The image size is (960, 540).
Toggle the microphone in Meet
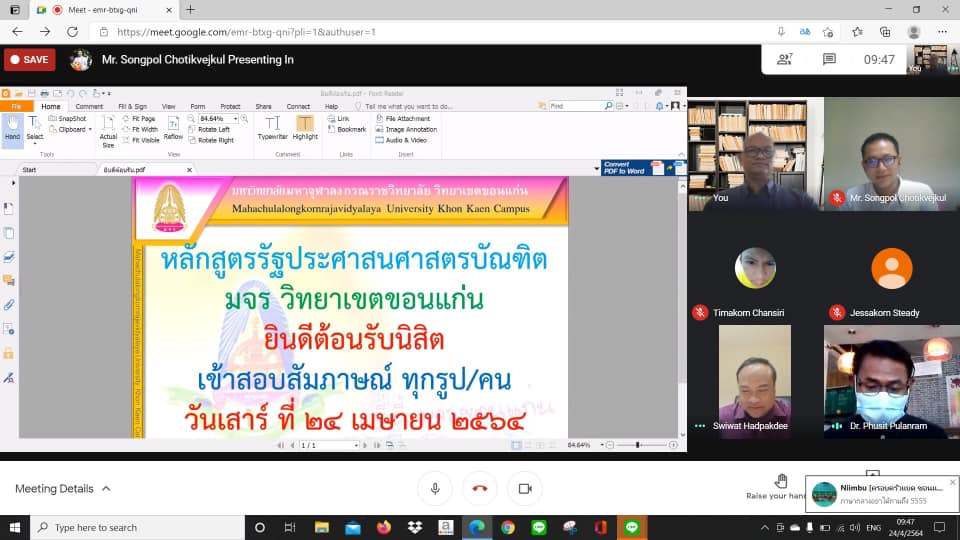(x=435, y=489)
